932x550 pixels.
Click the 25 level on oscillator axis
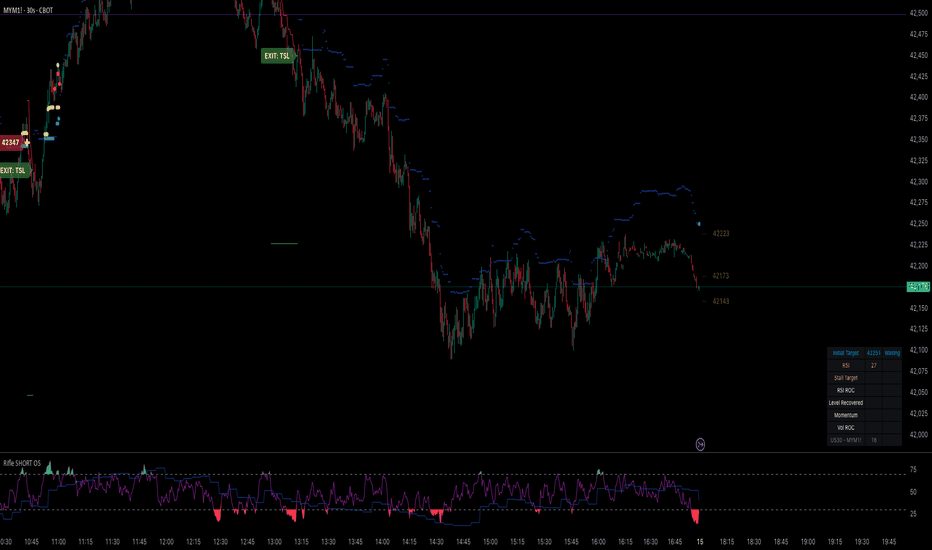click(x=913, y=514)
